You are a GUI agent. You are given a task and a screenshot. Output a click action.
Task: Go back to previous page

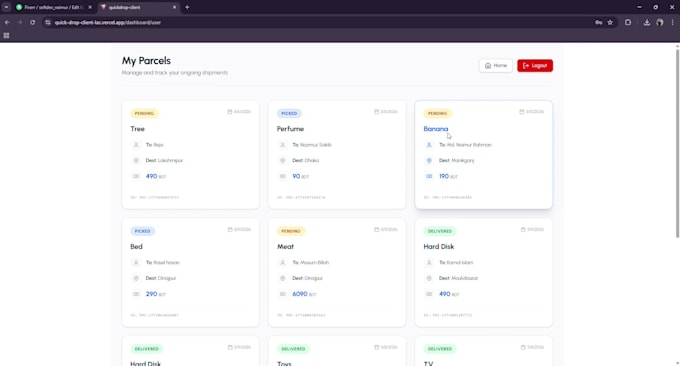[7, 23]
